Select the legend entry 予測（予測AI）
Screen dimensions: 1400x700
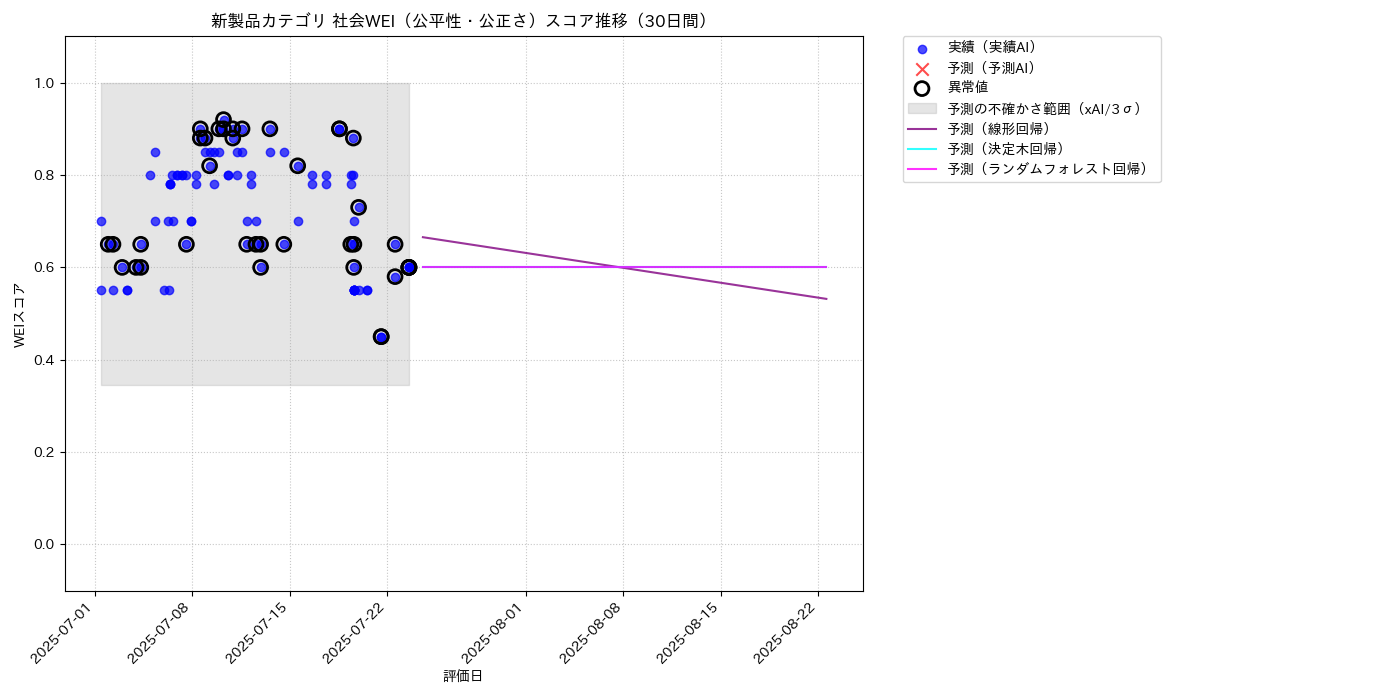(992, 68)
